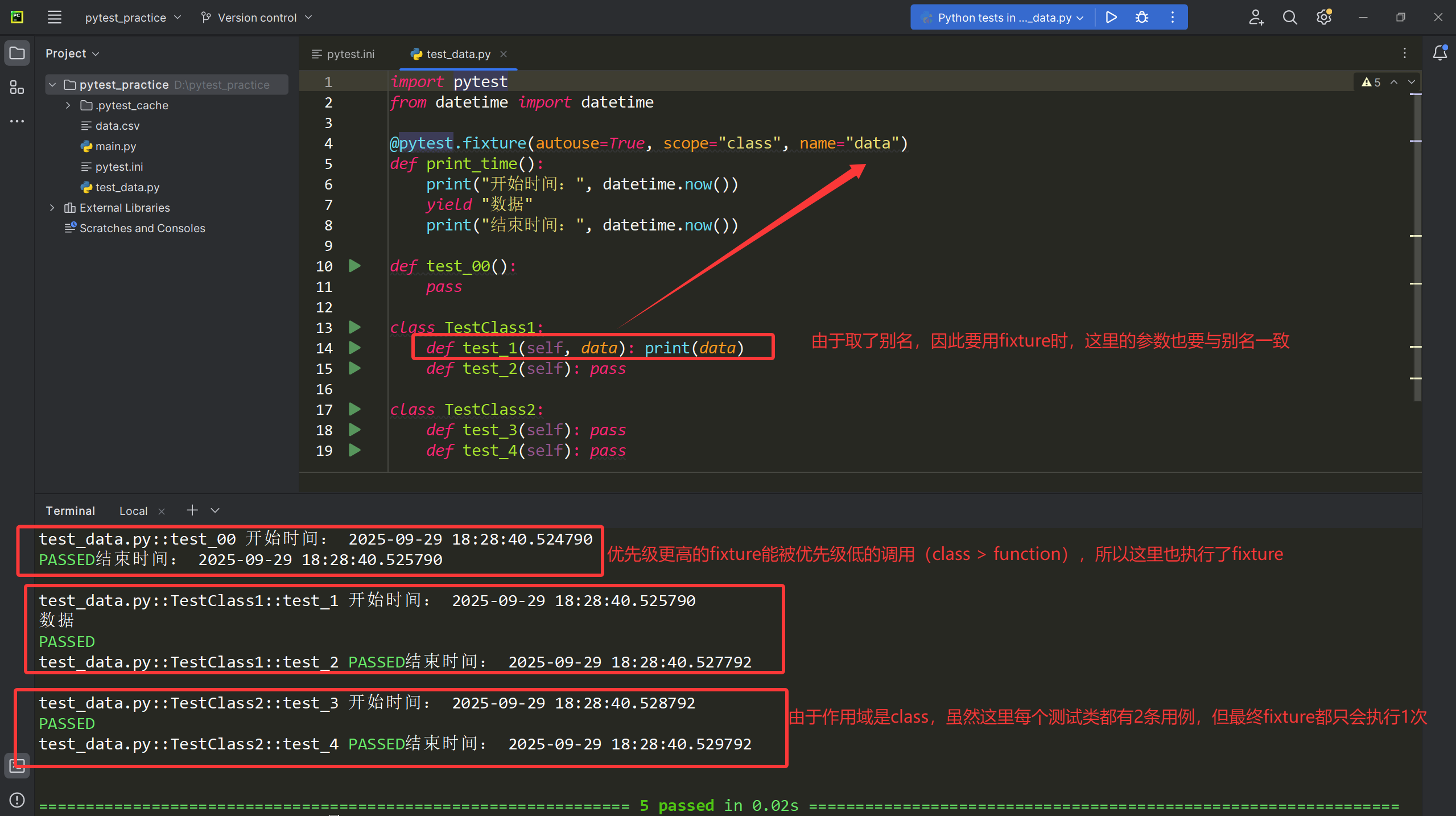Toggle the Terminal tool window button
This screenshot has height=816, width=1456.
pyautogui.click(x=17, y=765)
